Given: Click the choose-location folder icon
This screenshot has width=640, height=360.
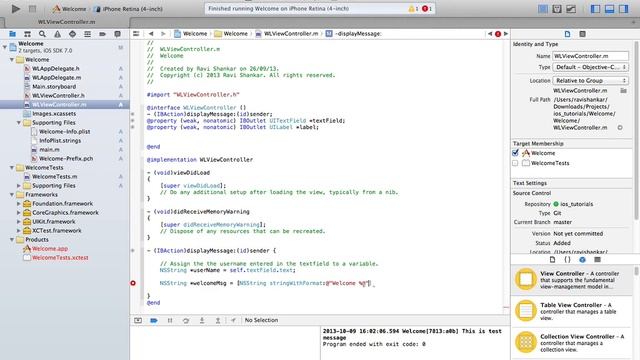Looking at the screenshot, I should tap(623, 91).
